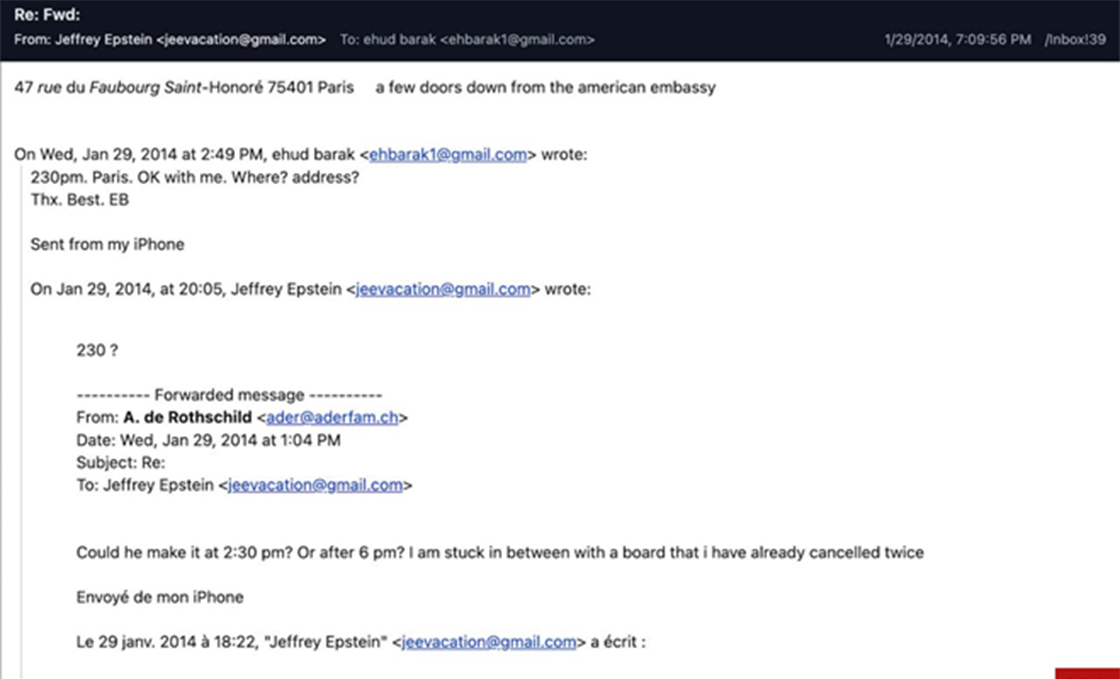Open jeevacation@gmail.com link in 'a écrit' line
1120x679 pixels.
pyautogui.click(x=489, y=642)
